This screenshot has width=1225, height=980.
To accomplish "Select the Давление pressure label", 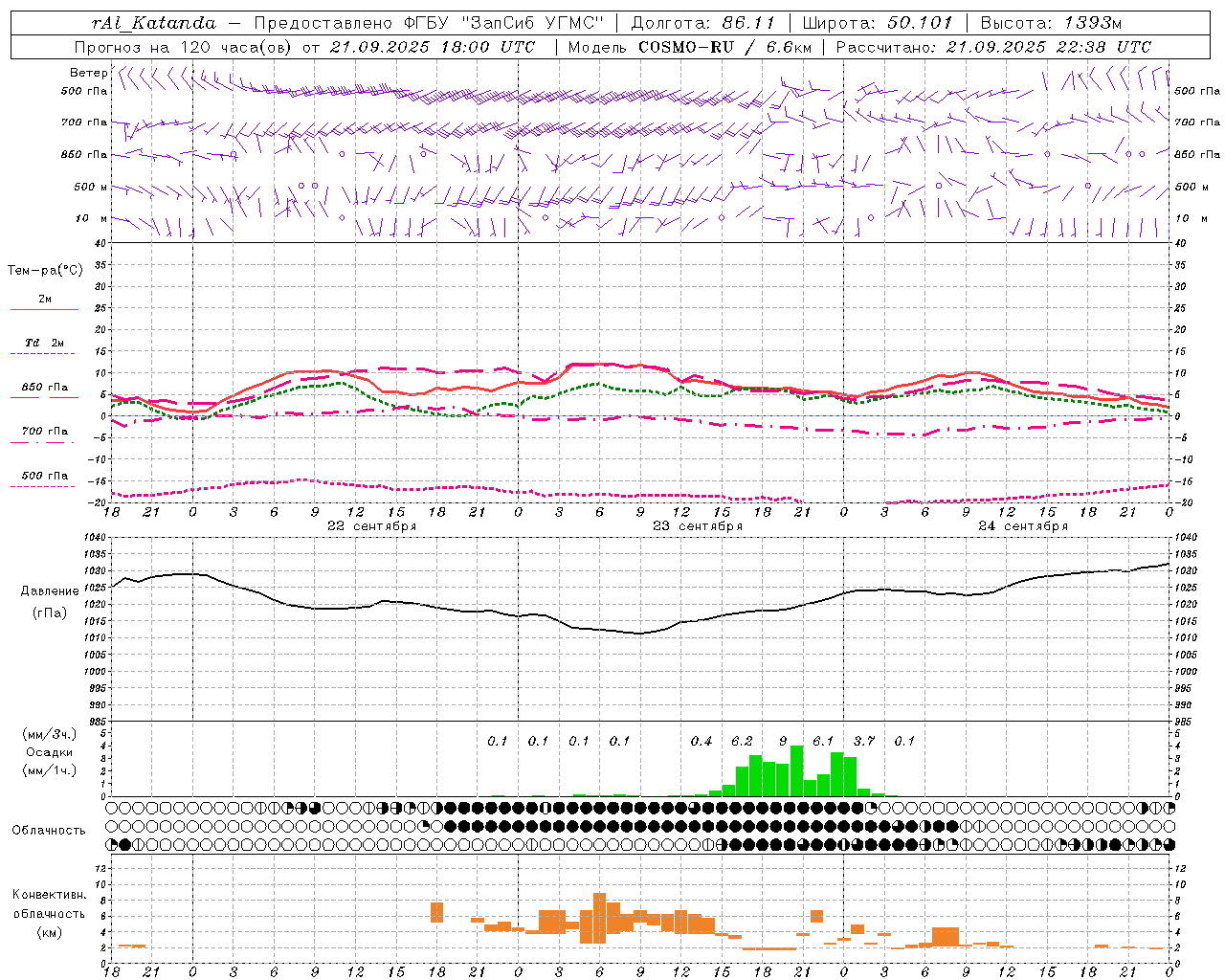I will coord(48,591).
